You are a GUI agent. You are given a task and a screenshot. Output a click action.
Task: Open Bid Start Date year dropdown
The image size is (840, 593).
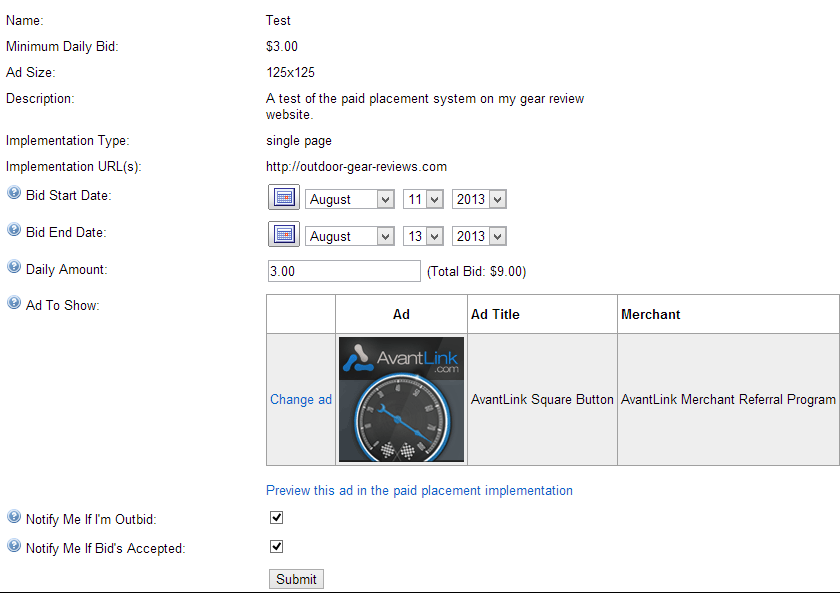coord(479,199)
